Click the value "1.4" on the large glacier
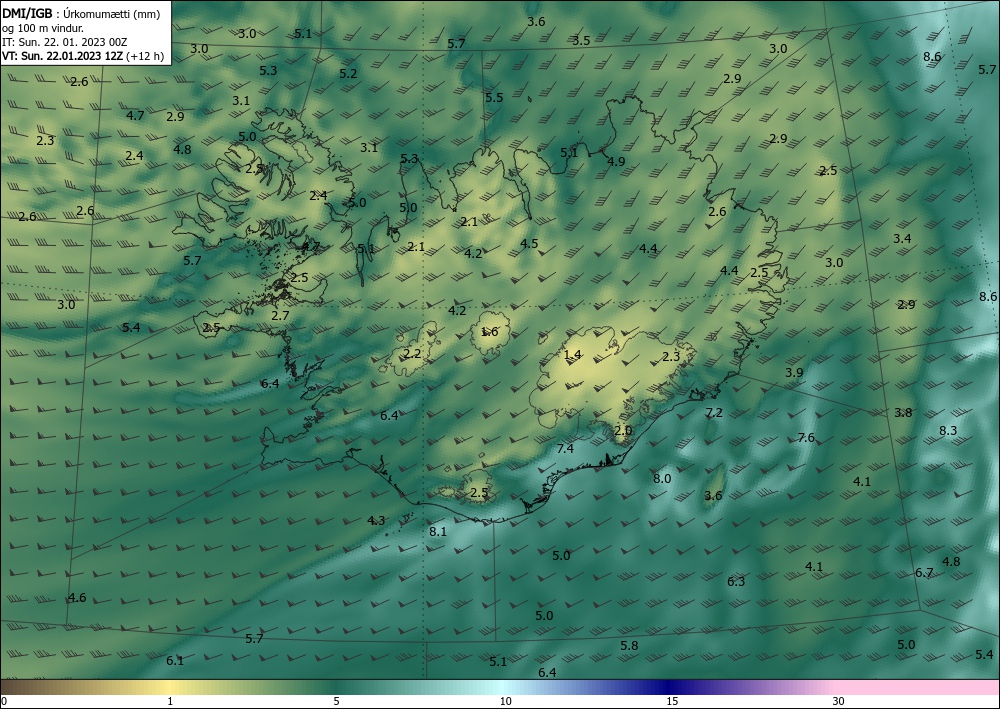This screenshot has height=709, width=1000. pos(573,355)
